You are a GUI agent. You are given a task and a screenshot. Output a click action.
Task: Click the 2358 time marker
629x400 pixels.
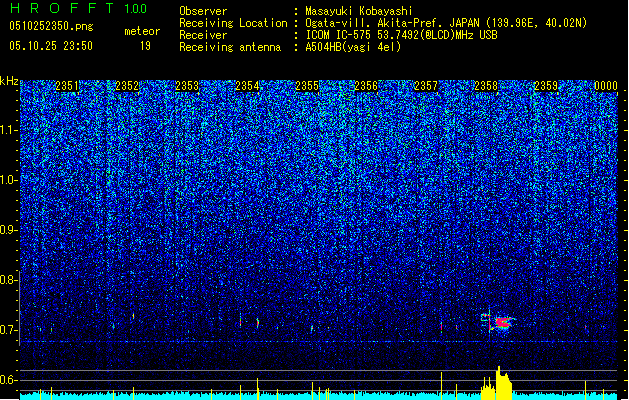point(486,85)
